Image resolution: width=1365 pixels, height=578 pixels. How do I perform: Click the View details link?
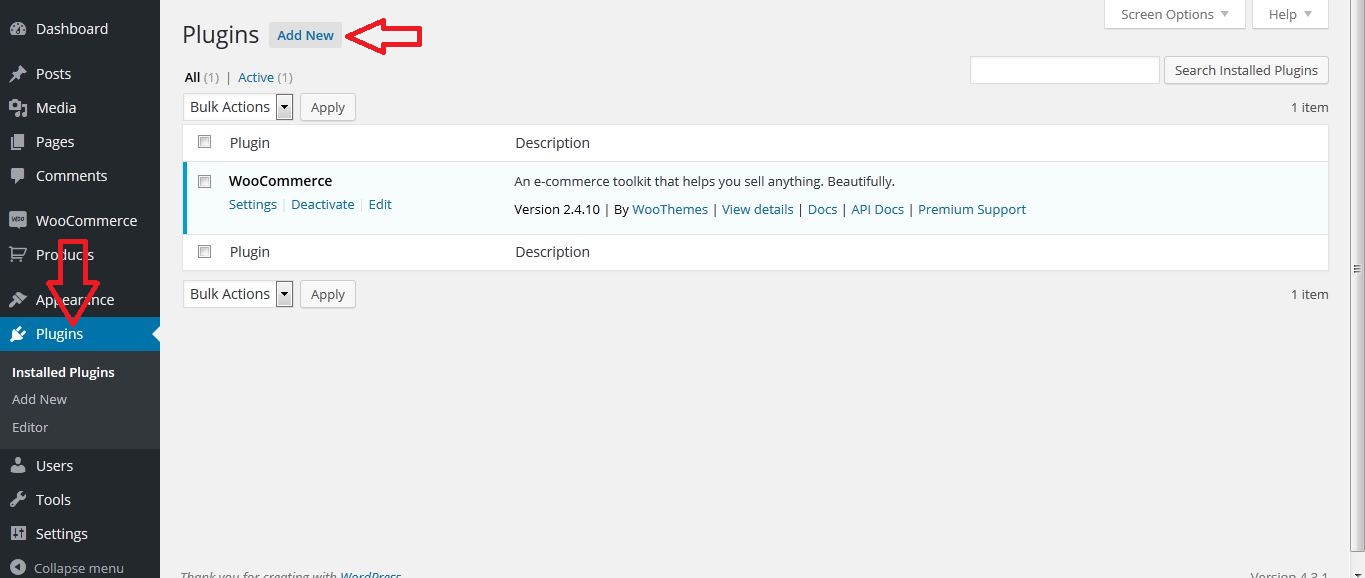coord(757,209)
